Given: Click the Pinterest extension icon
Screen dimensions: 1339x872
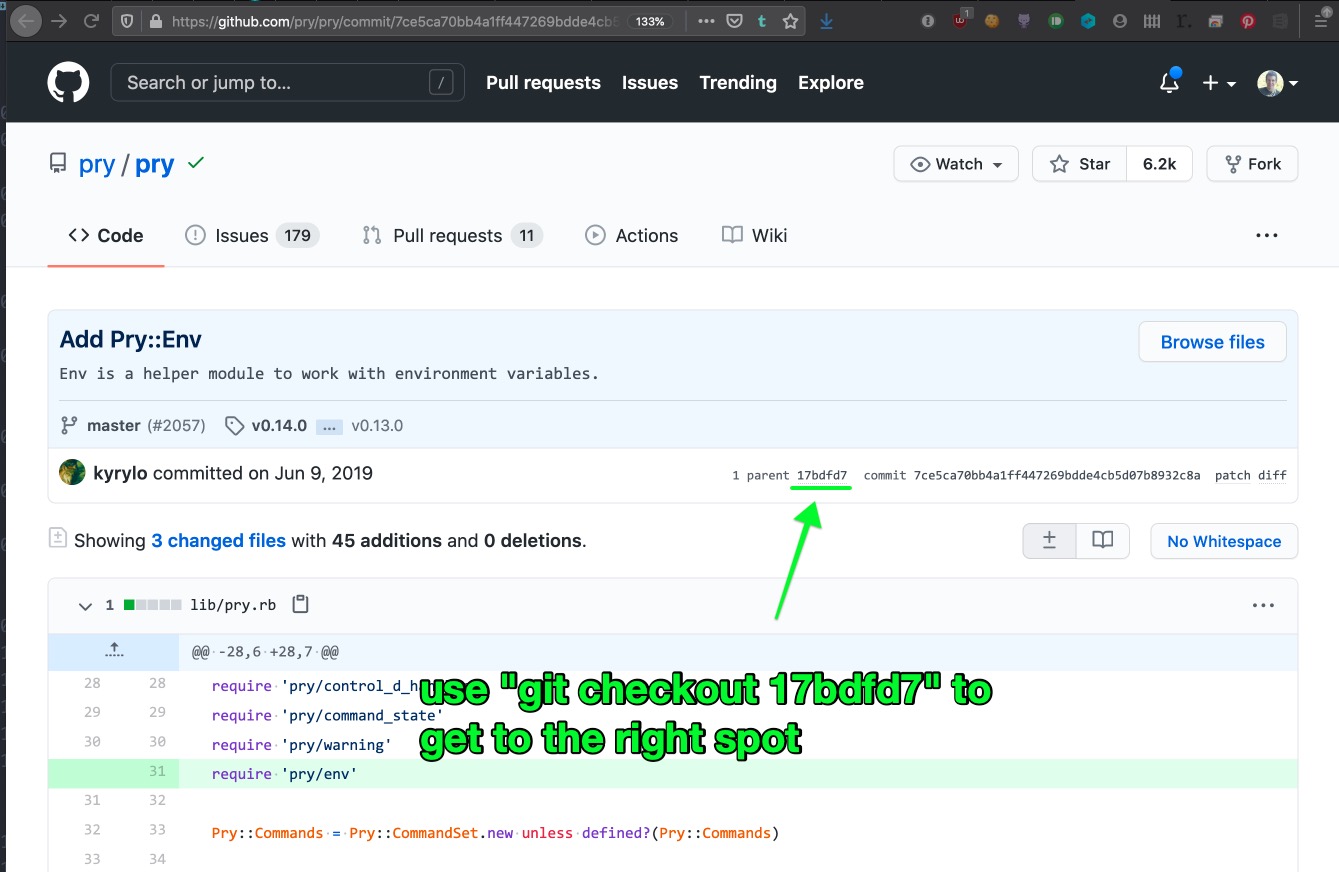Looking at the screenshot, I should click(1248, 21).
